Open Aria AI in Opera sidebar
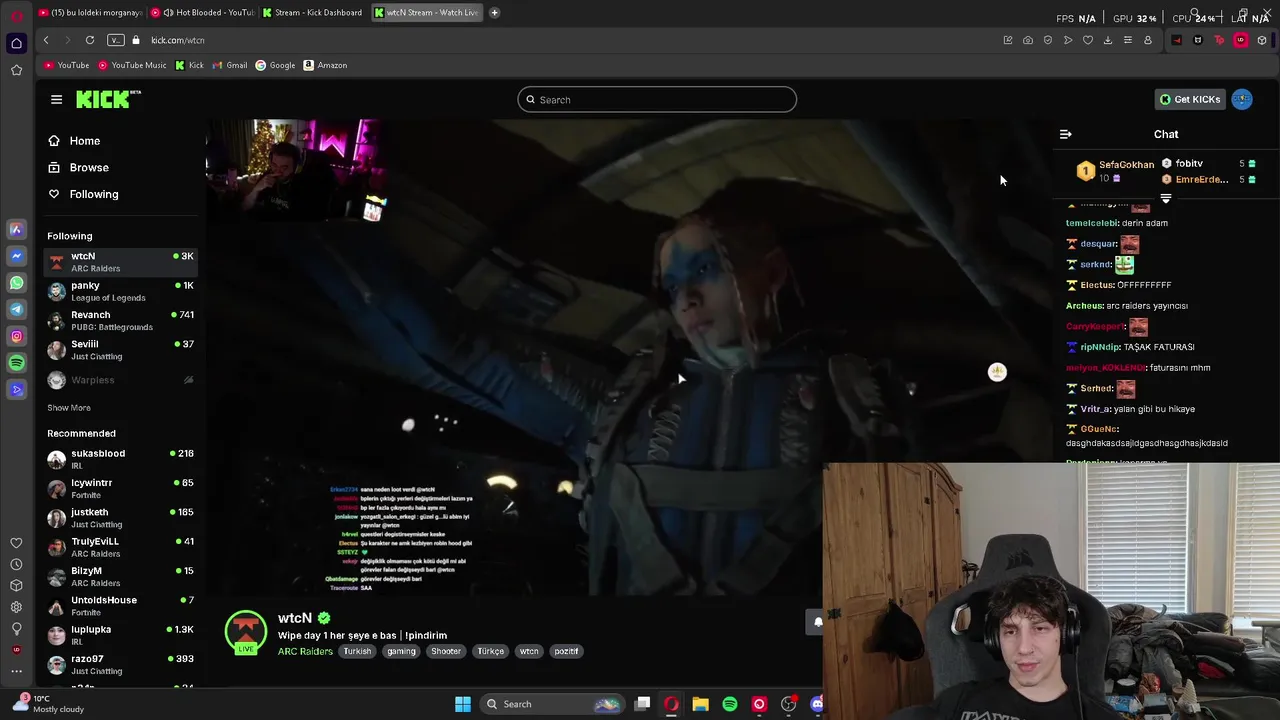 click(x=16, y=229)
